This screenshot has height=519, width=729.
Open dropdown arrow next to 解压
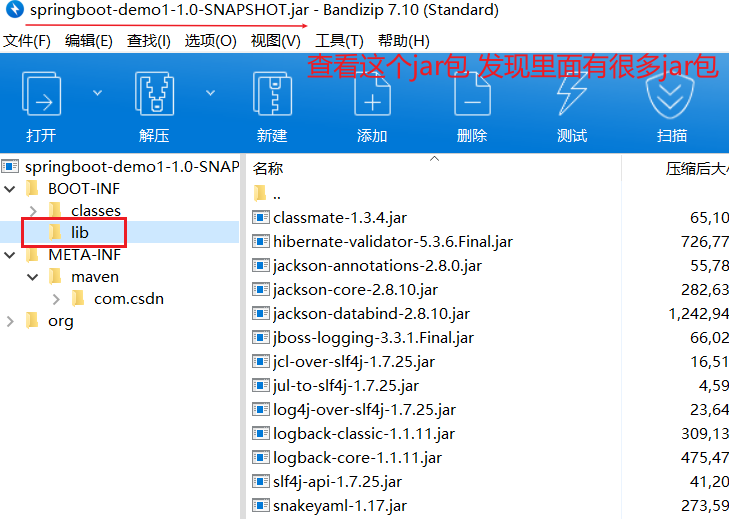pyautogui.click(x=210, y=93)
